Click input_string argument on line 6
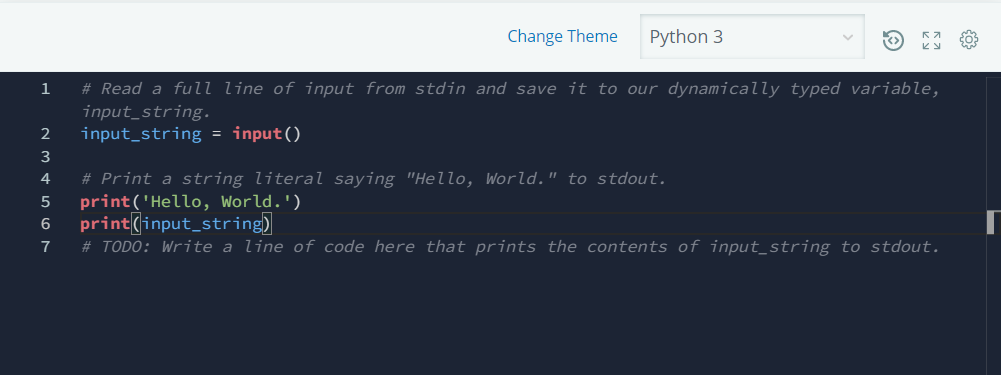The height and width of the screenshot is (375, 1001). click(202, 224)
